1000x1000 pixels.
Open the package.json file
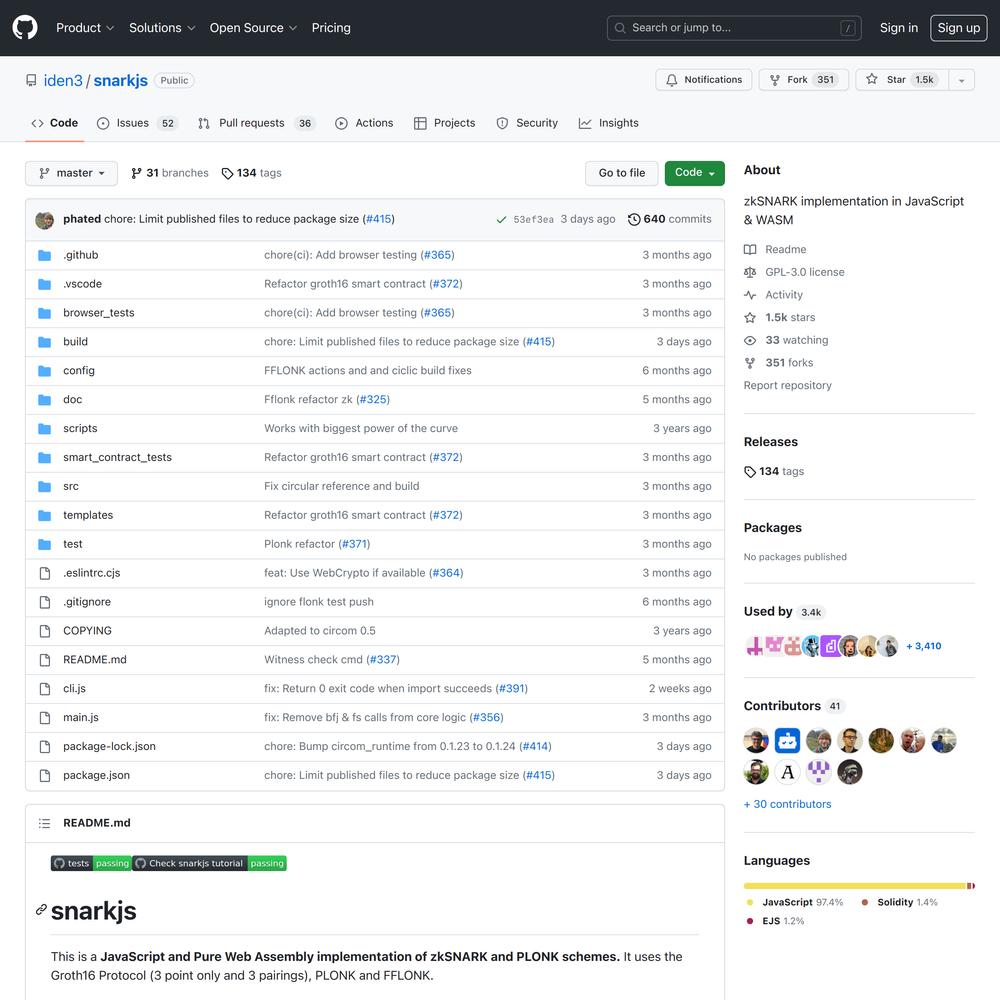(96, 776)
